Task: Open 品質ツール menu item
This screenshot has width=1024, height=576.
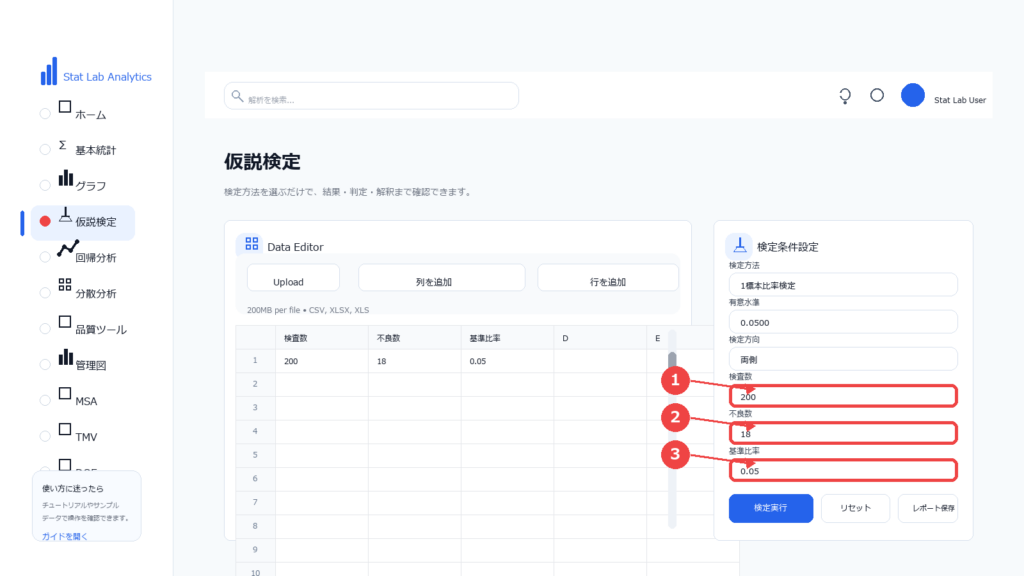Action: (101, 330)
